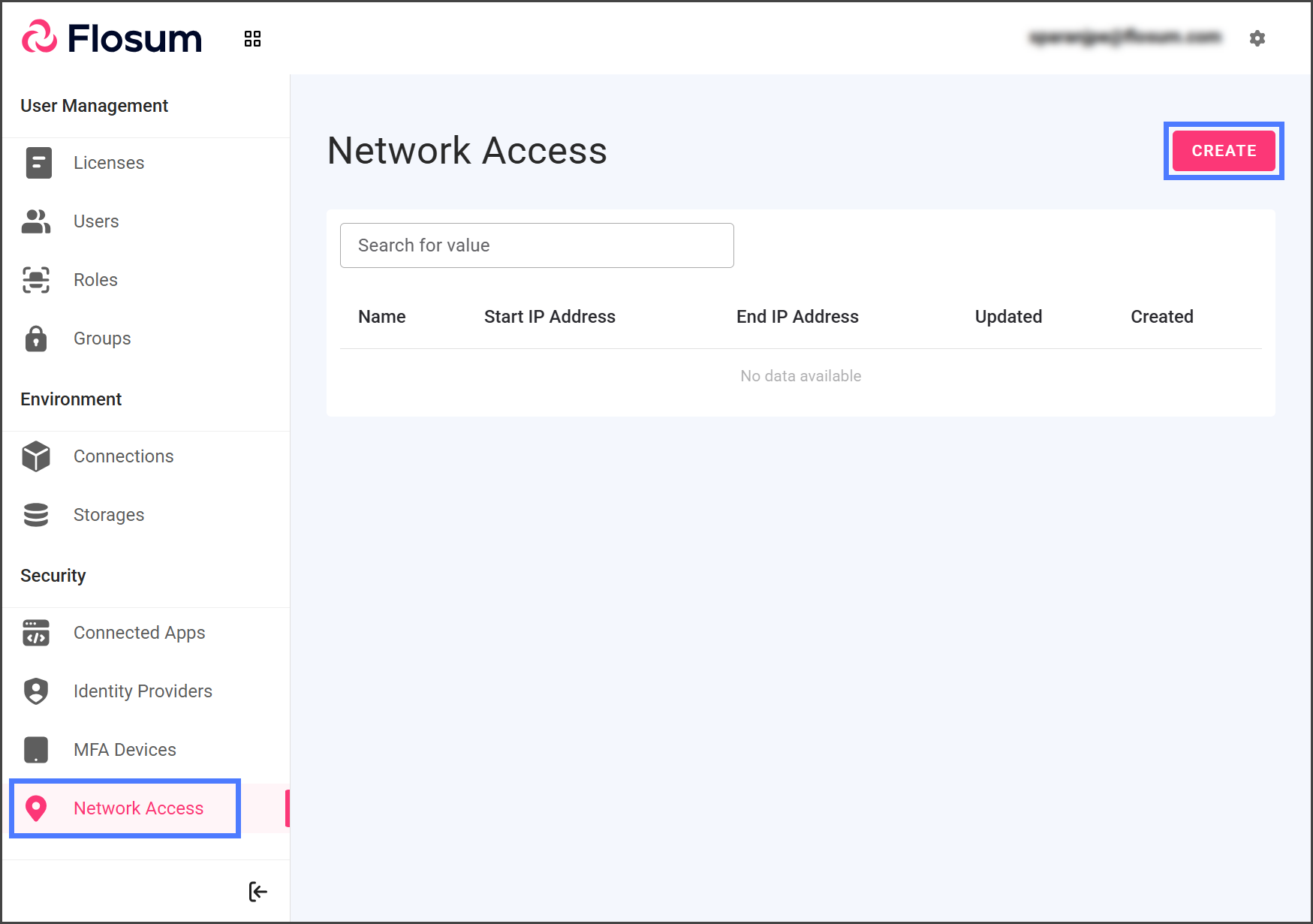The height and width of the screenshot is (924, 1313).
Task: Open the Network Access menu item
Action: 138,808
